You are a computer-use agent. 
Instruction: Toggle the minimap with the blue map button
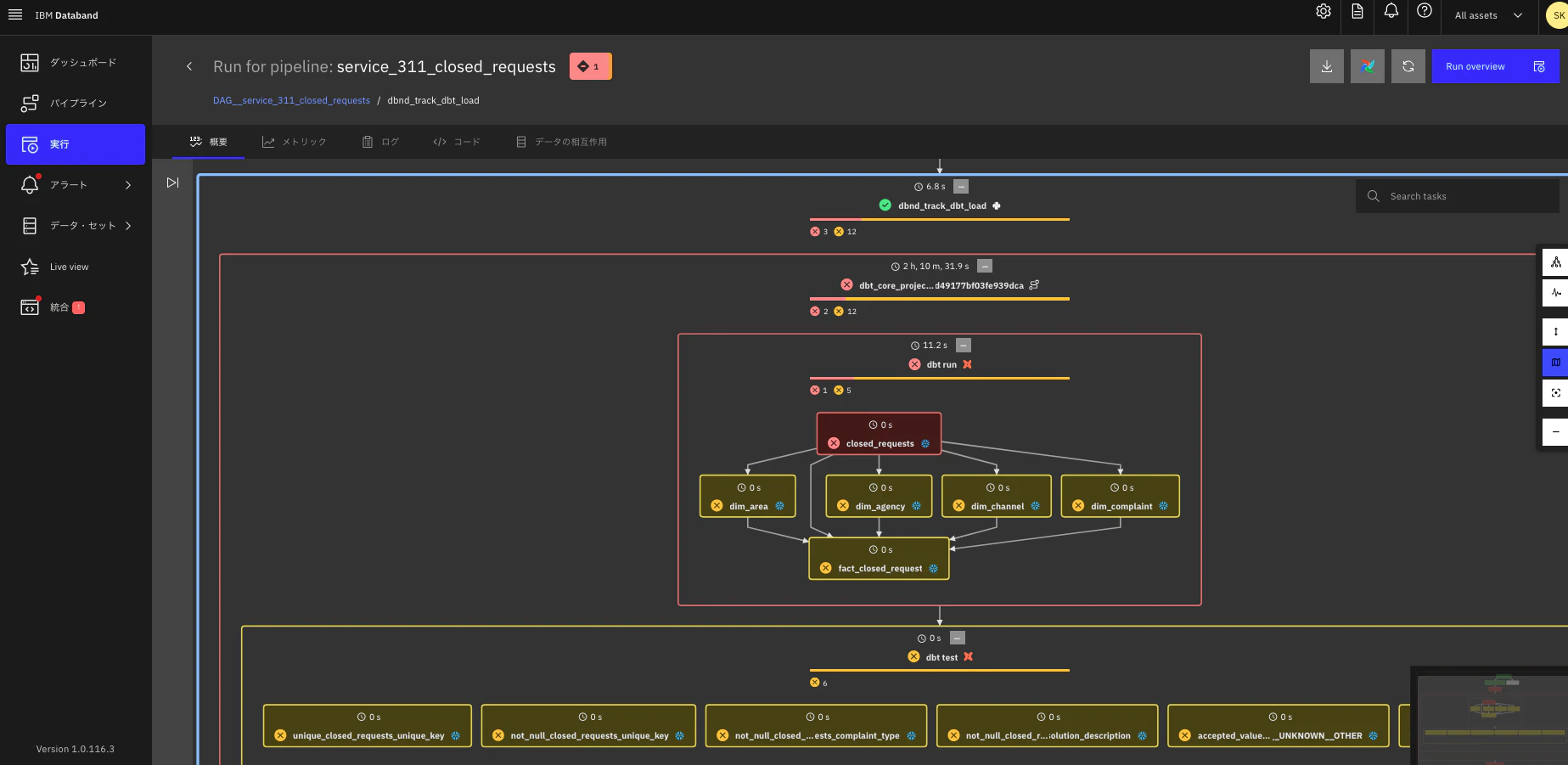(x=1555, y=363)
